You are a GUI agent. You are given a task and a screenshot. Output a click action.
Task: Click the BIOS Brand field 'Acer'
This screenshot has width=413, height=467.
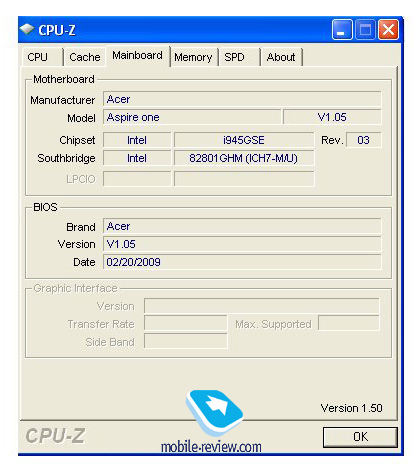(x=242, y=226)
